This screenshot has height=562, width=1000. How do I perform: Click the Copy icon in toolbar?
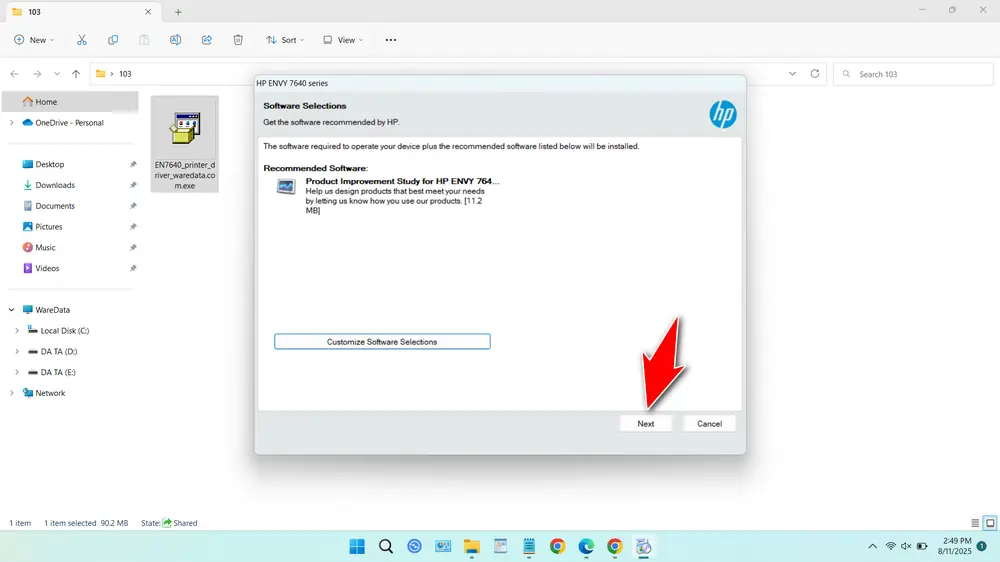pos(113,40)
